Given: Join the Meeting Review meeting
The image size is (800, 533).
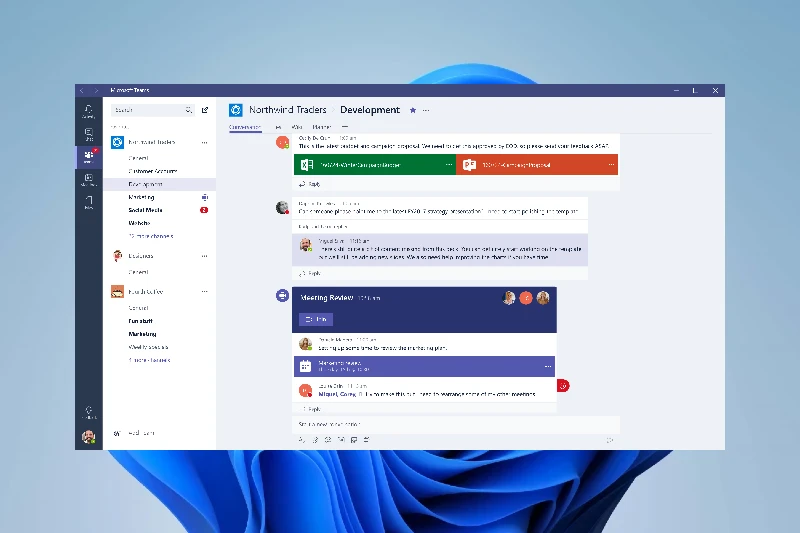Looking at the screenshot, I should [x=316, y=319].
